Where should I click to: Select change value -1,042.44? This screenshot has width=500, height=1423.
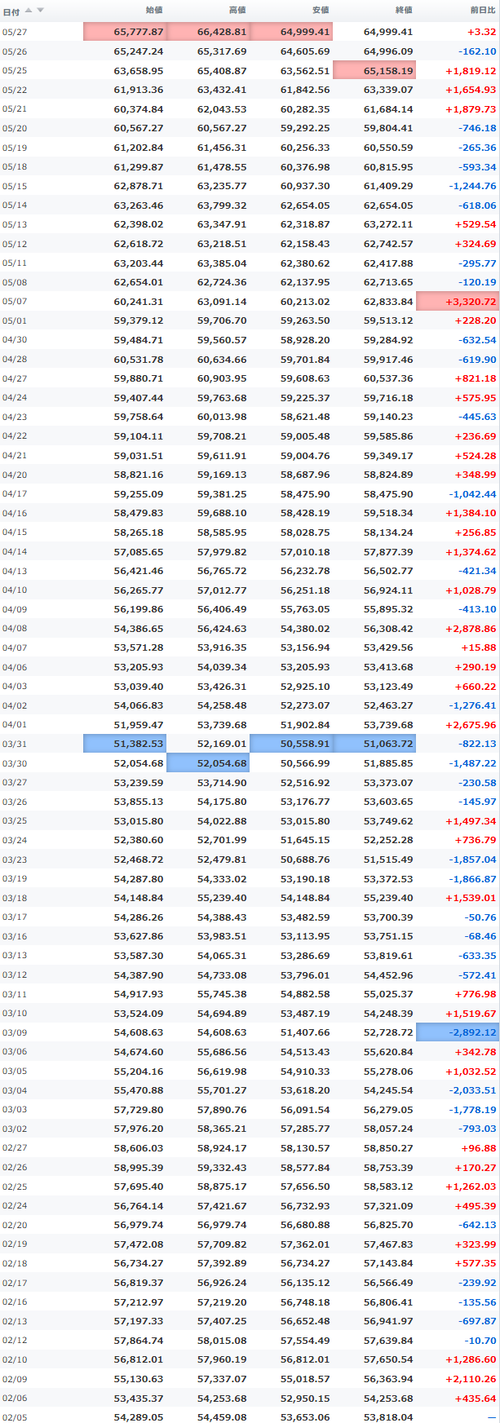(473, 495)
